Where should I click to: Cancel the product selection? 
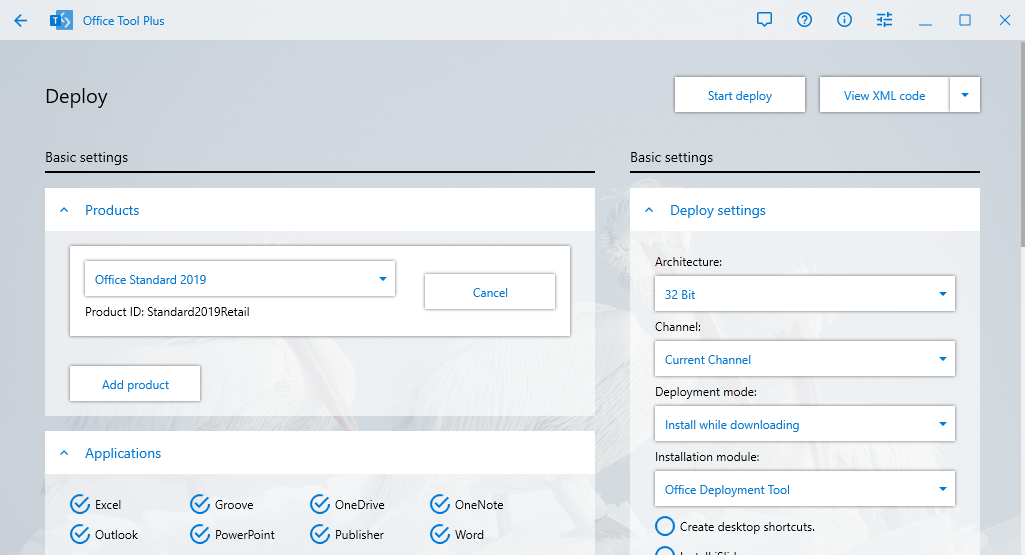click(490, 292)
